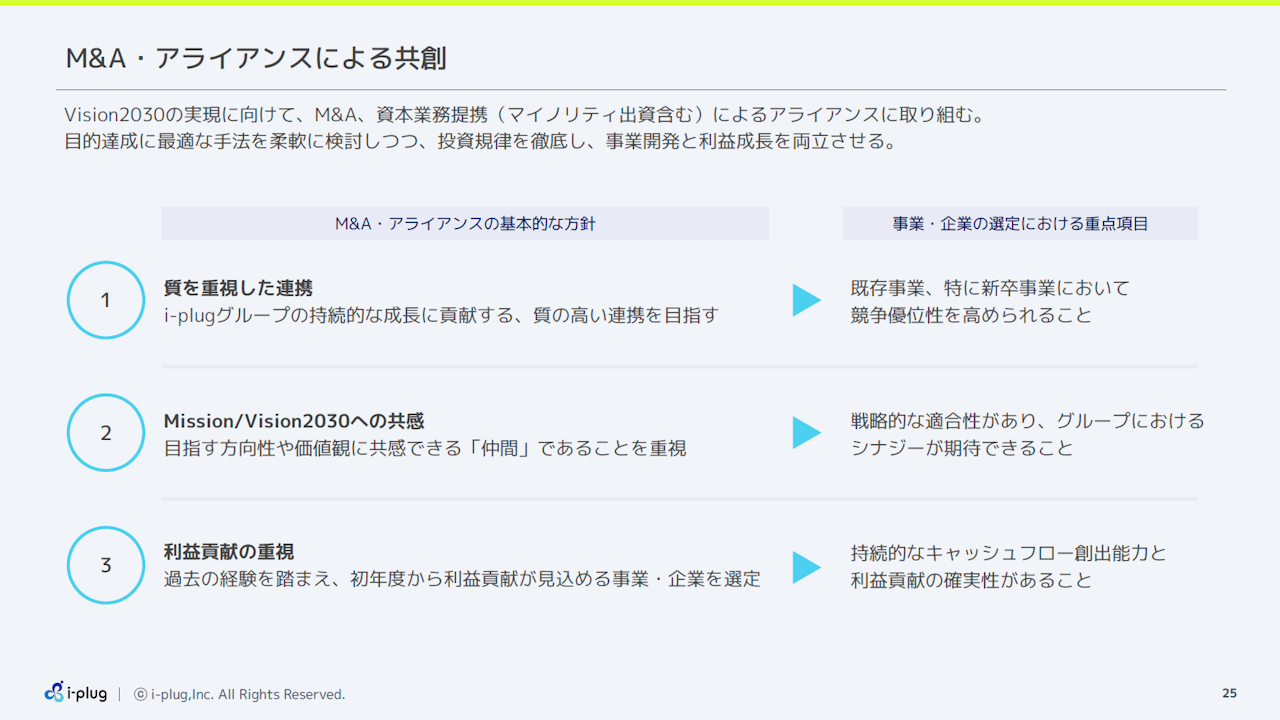Click the numbered circle 2
This screenshot has height=720, width=1280.
[x=106, y=433]
